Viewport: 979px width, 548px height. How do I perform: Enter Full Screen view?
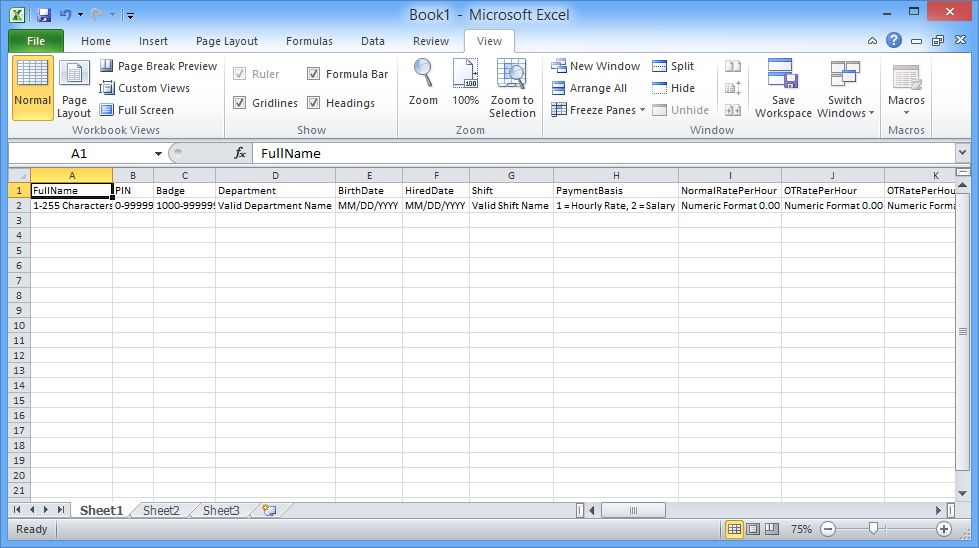[137, 110]
